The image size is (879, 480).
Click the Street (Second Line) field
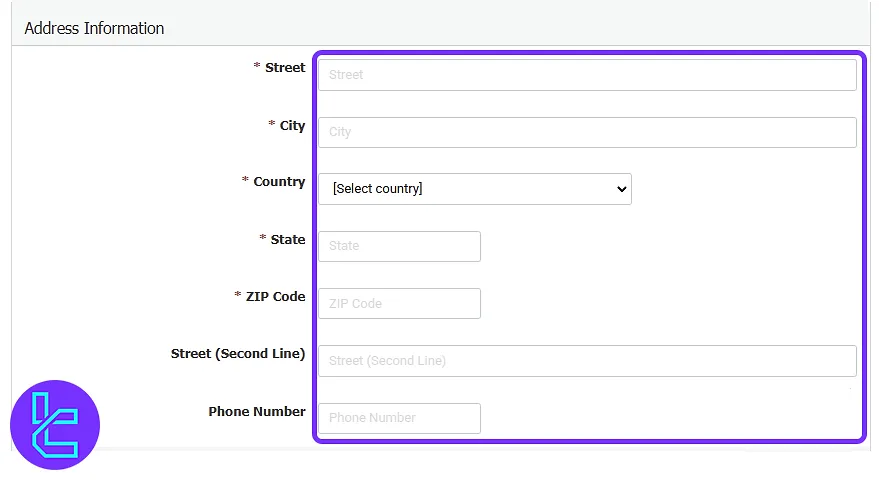point(587,361)
